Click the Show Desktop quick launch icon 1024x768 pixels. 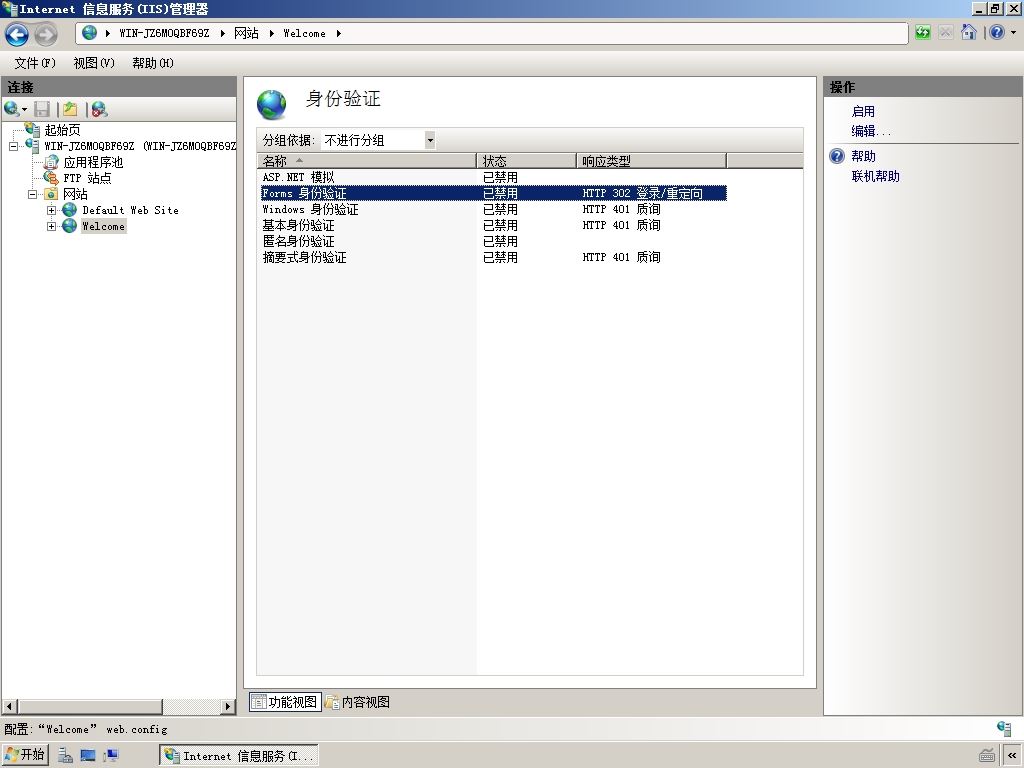[110, 756]
